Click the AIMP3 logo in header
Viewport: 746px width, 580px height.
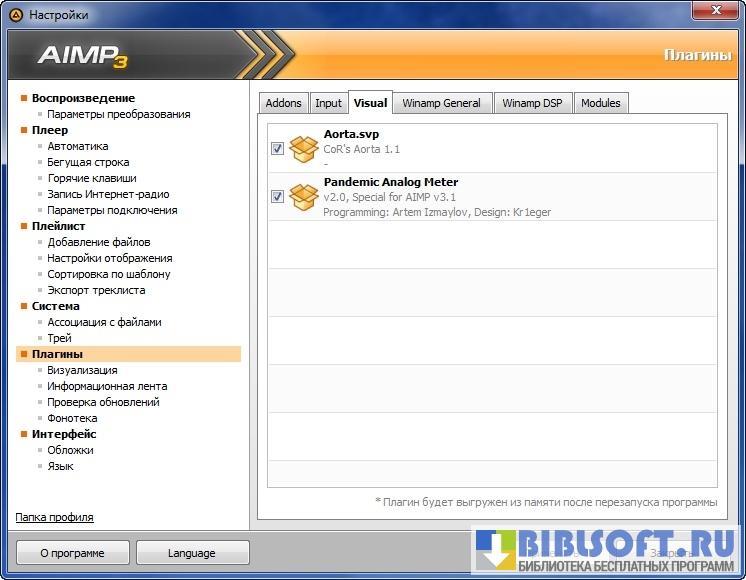tap(83, 56)
